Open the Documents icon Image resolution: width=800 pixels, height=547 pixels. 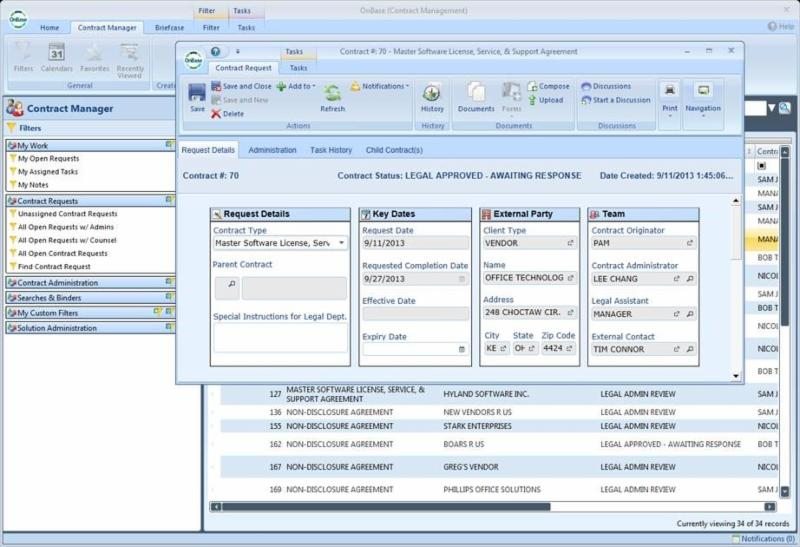tap(476, 95)
